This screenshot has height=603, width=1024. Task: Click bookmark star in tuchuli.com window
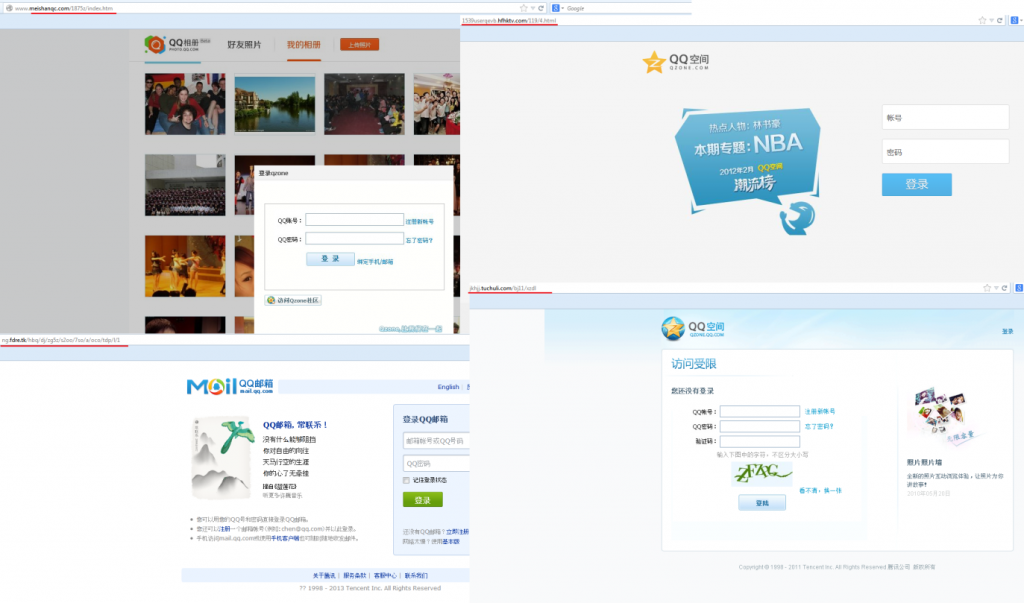click(987, 288)
